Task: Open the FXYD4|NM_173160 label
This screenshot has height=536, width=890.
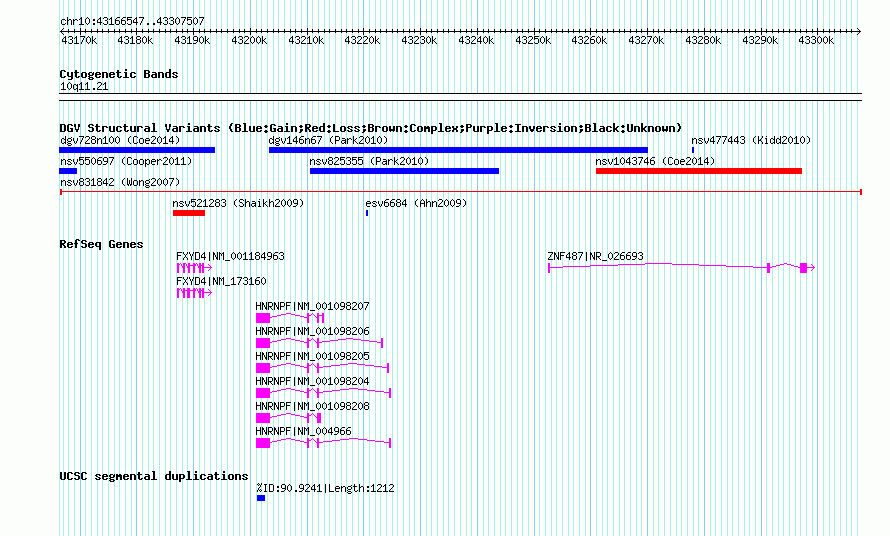Action: pyautogui.click(x=221, y=282)
